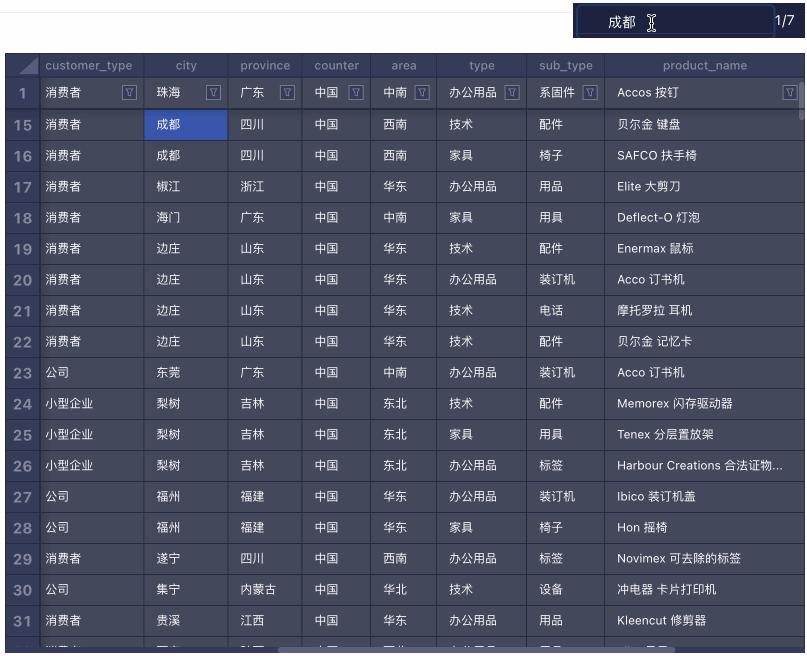Viewport: 807px width, 656px height.
Task: Select the highlighted 成都 cell in row 15
Action: [186, 122]
